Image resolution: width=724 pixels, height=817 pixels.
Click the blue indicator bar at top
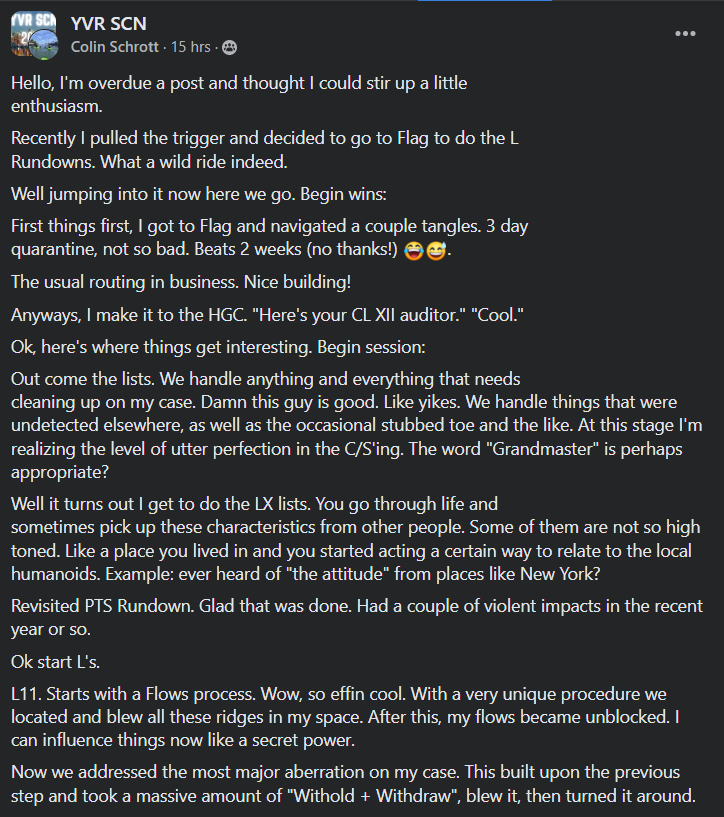pos(485,1)
